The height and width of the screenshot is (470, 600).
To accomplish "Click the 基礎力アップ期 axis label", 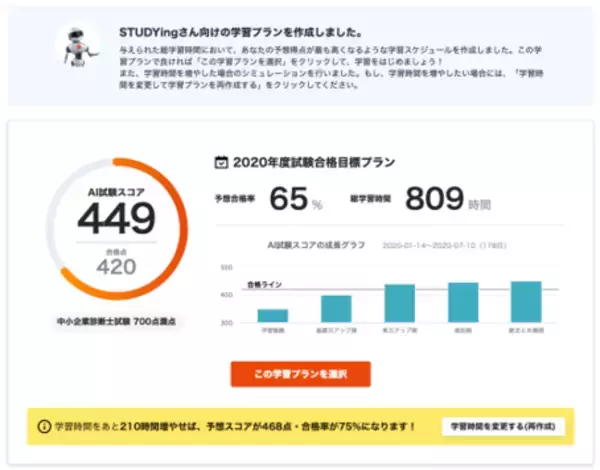I will point(336,330).
